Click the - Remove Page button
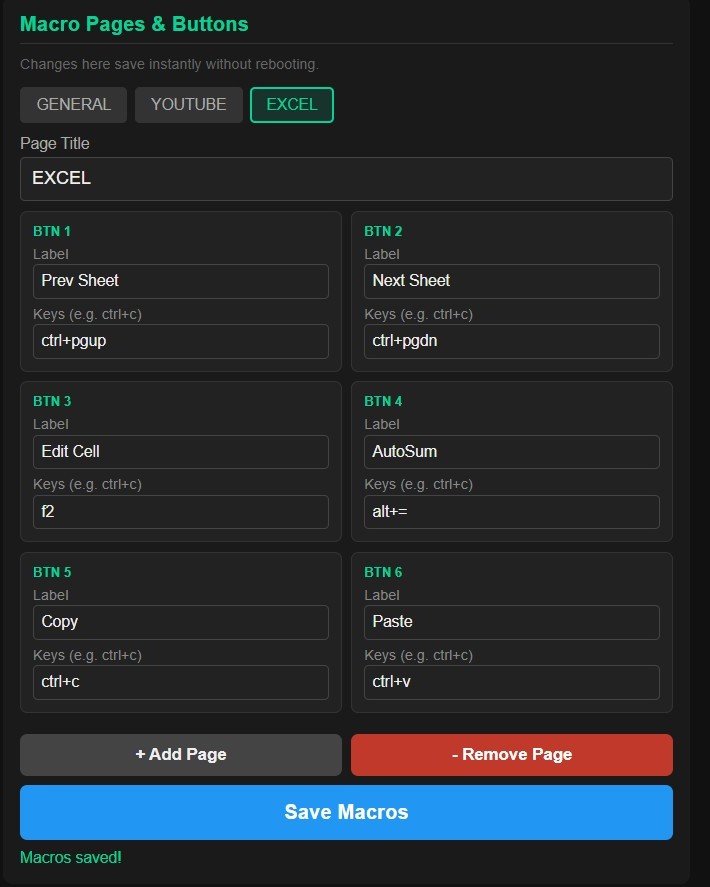 pos(512,755)
